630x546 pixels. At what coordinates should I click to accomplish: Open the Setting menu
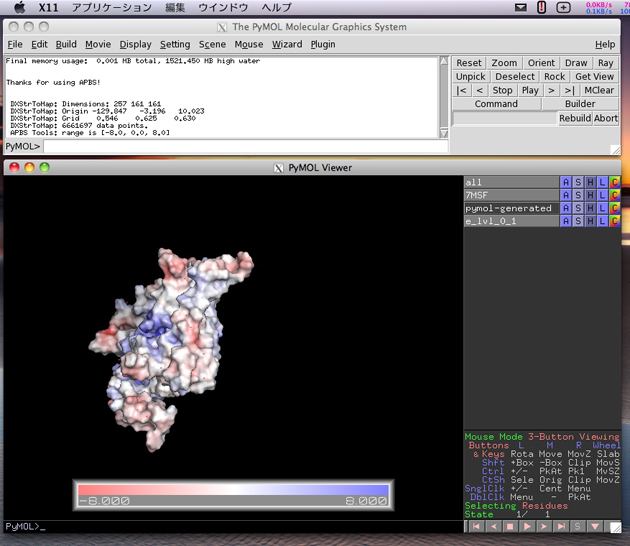pyautogui.click(x=175, y=44)
